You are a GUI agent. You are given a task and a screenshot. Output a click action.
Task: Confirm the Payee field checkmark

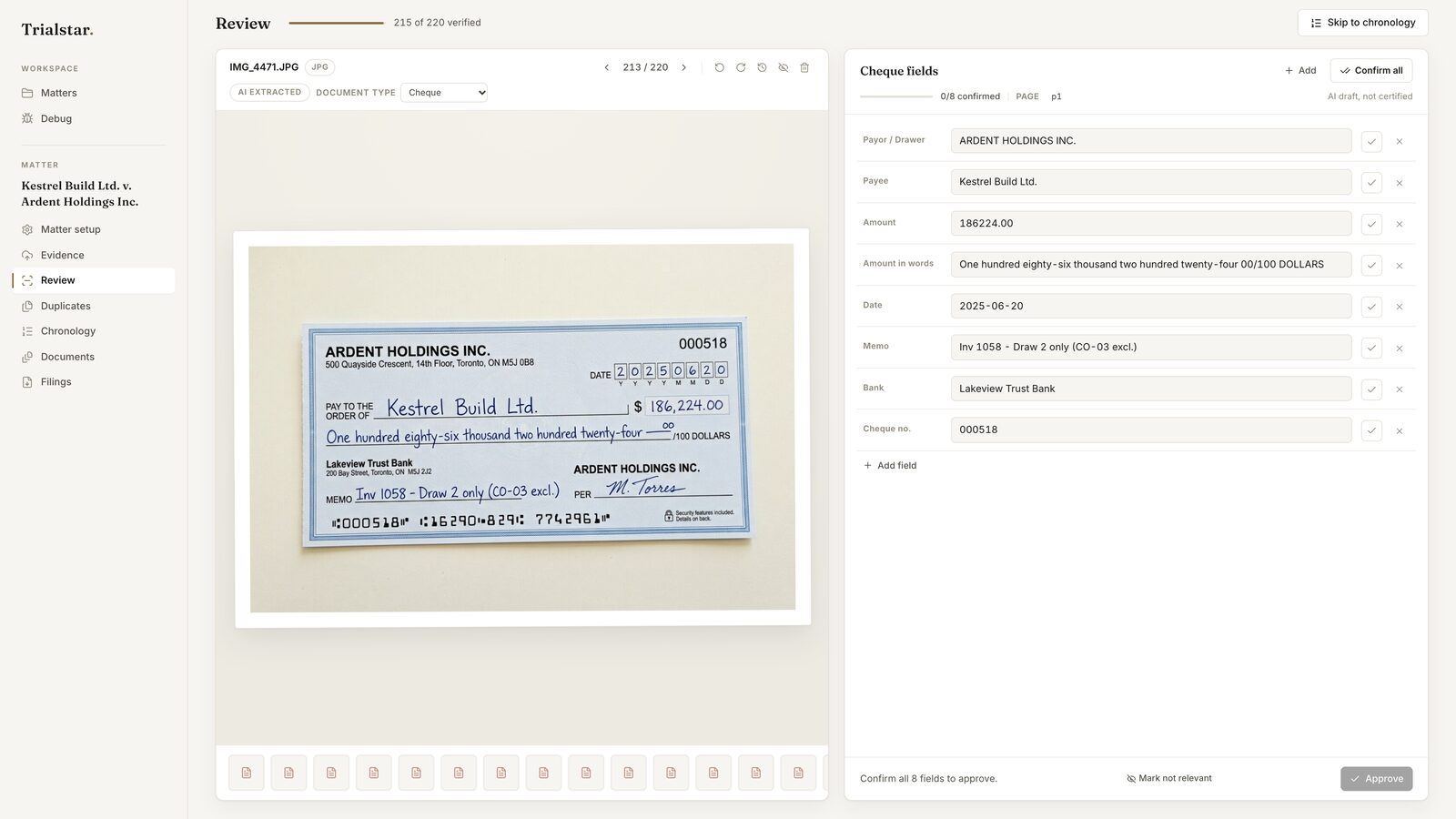click(x=1371, y=183)
